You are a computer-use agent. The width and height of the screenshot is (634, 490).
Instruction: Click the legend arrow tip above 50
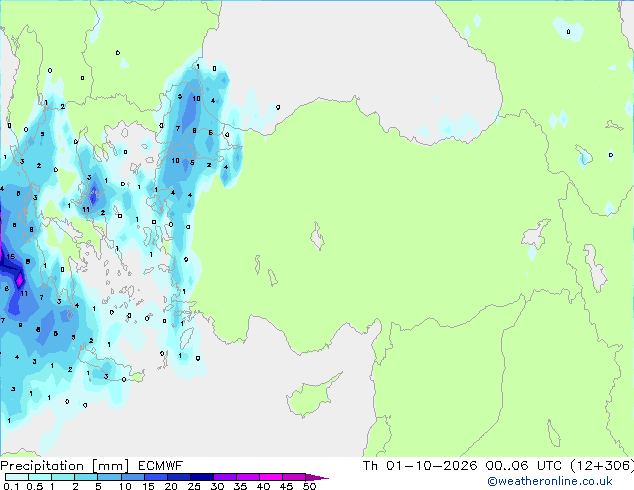(317, 477)
